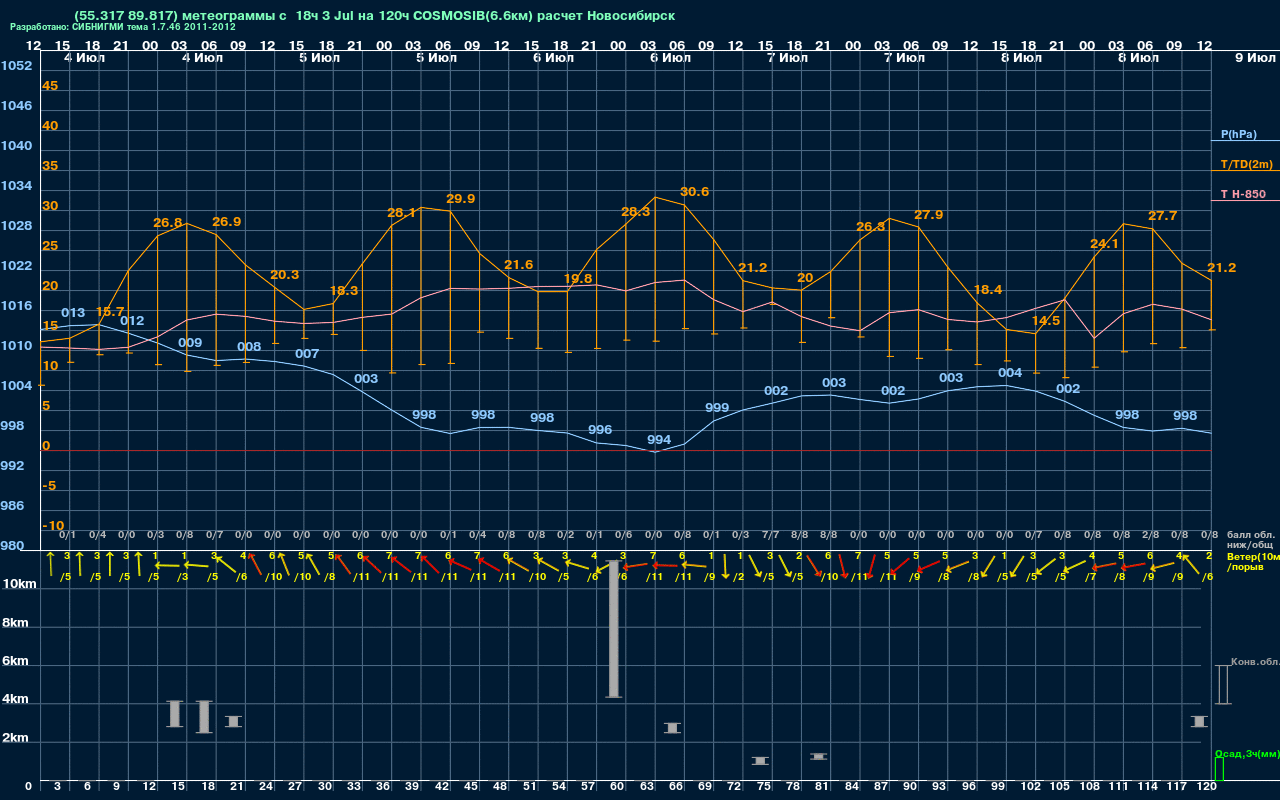Click the cloud bar above hour 21

point(233,721)
